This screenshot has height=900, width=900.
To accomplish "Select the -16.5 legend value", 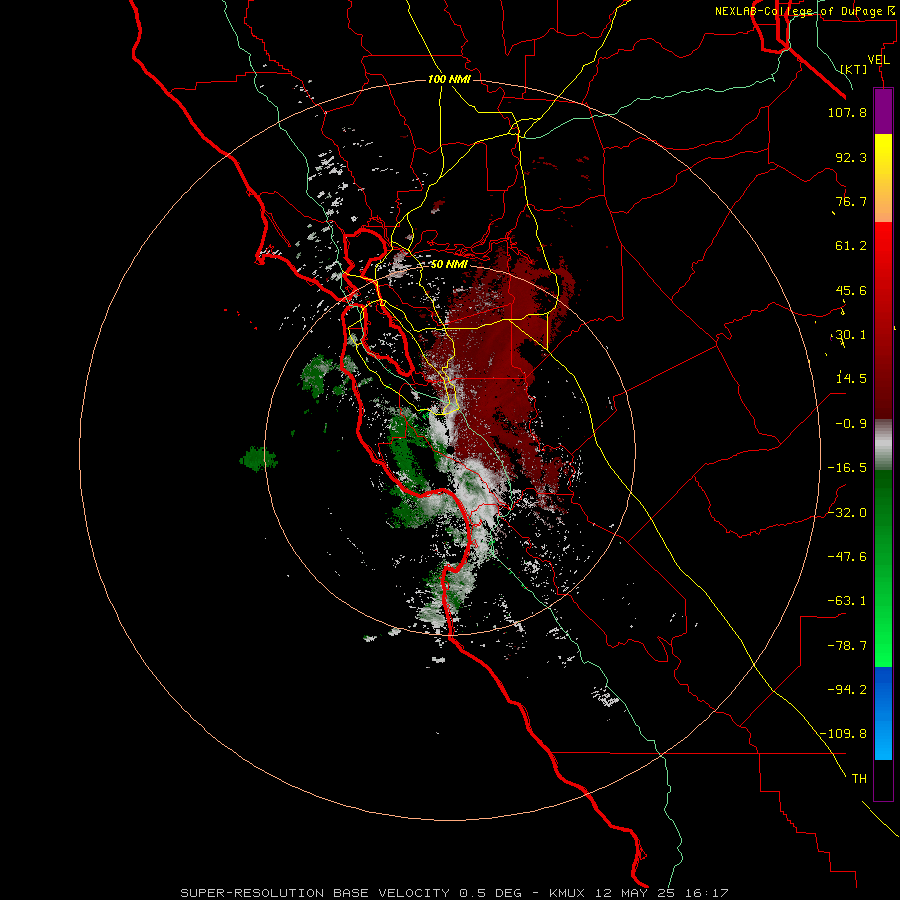I will pyautogui.click(x=847, y=468).
